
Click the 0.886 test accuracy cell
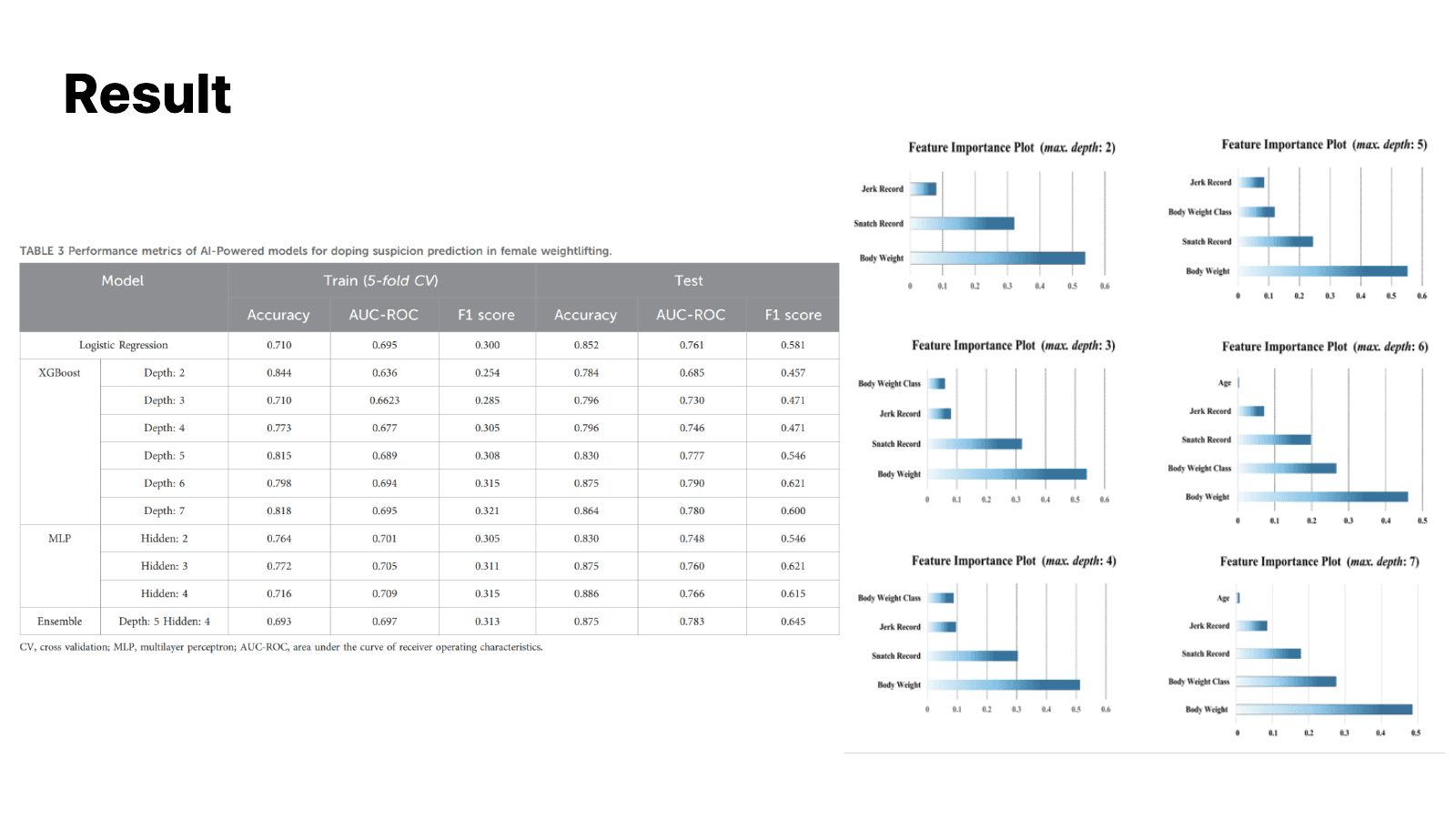586,593
